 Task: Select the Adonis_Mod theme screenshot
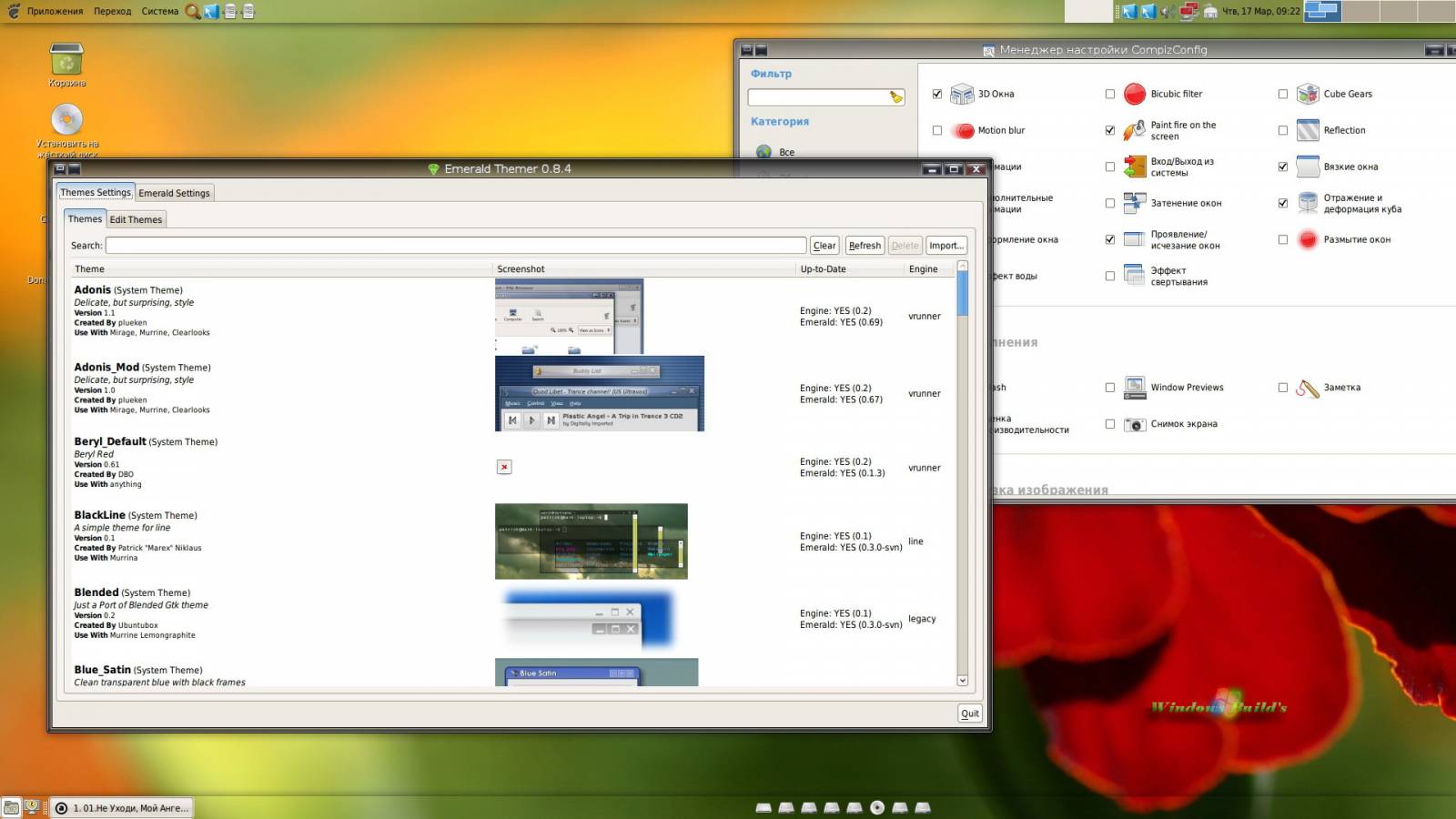click(x=600, y=393)
